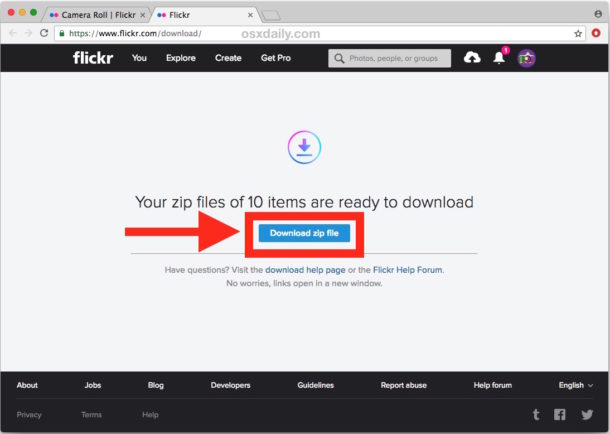Image resolution: width=610 pixels, height=434 pixels.
Task: Go forward in browser history
Action: click(x=28, y=33)
